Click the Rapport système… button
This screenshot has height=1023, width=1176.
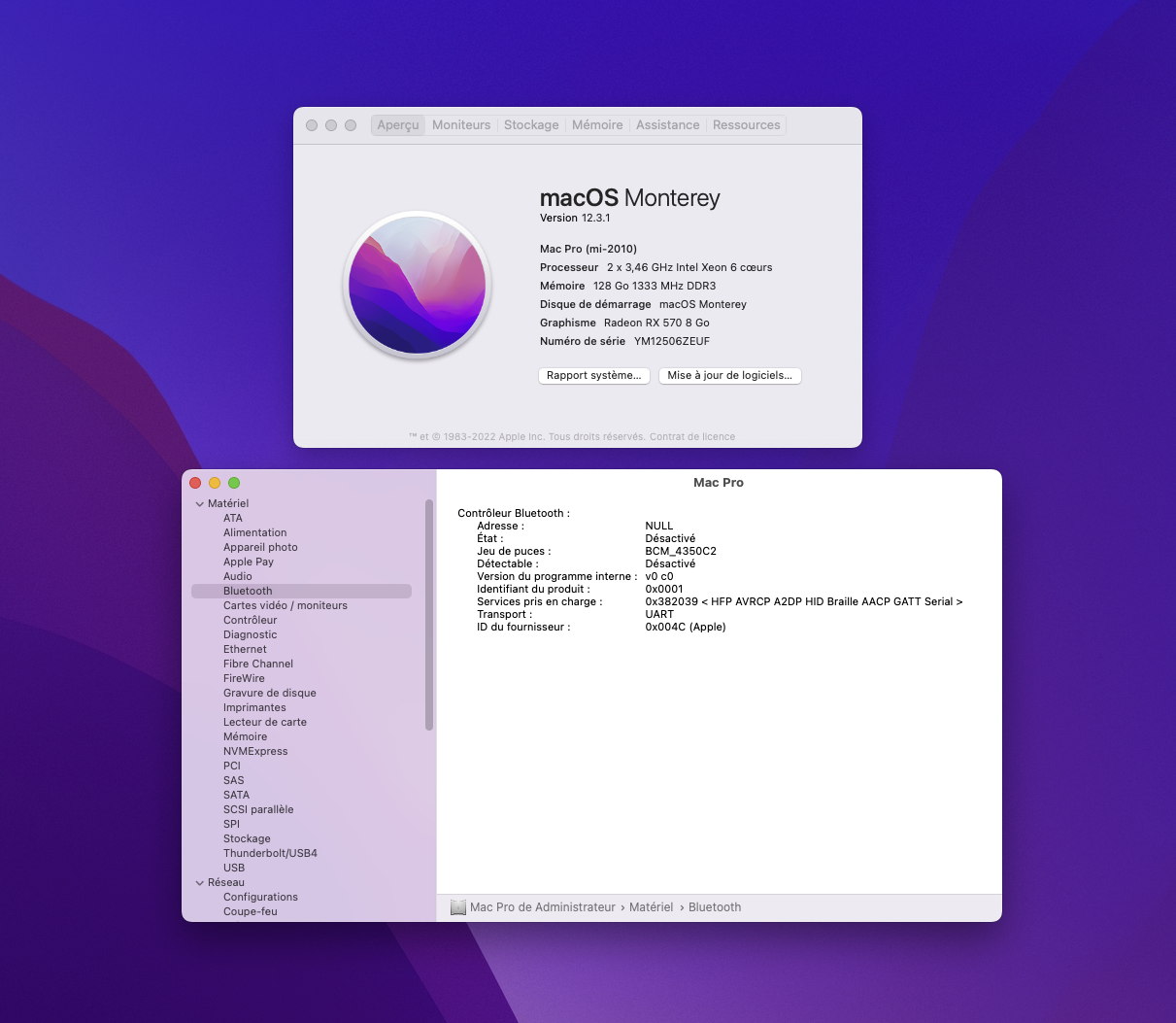593,375
